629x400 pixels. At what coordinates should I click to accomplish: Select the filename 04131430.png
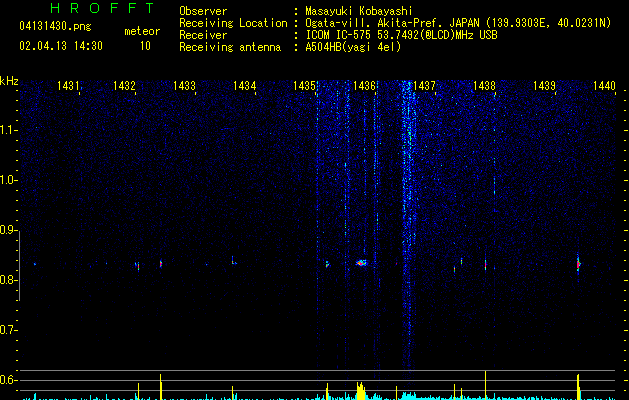(x=55, y=26)
